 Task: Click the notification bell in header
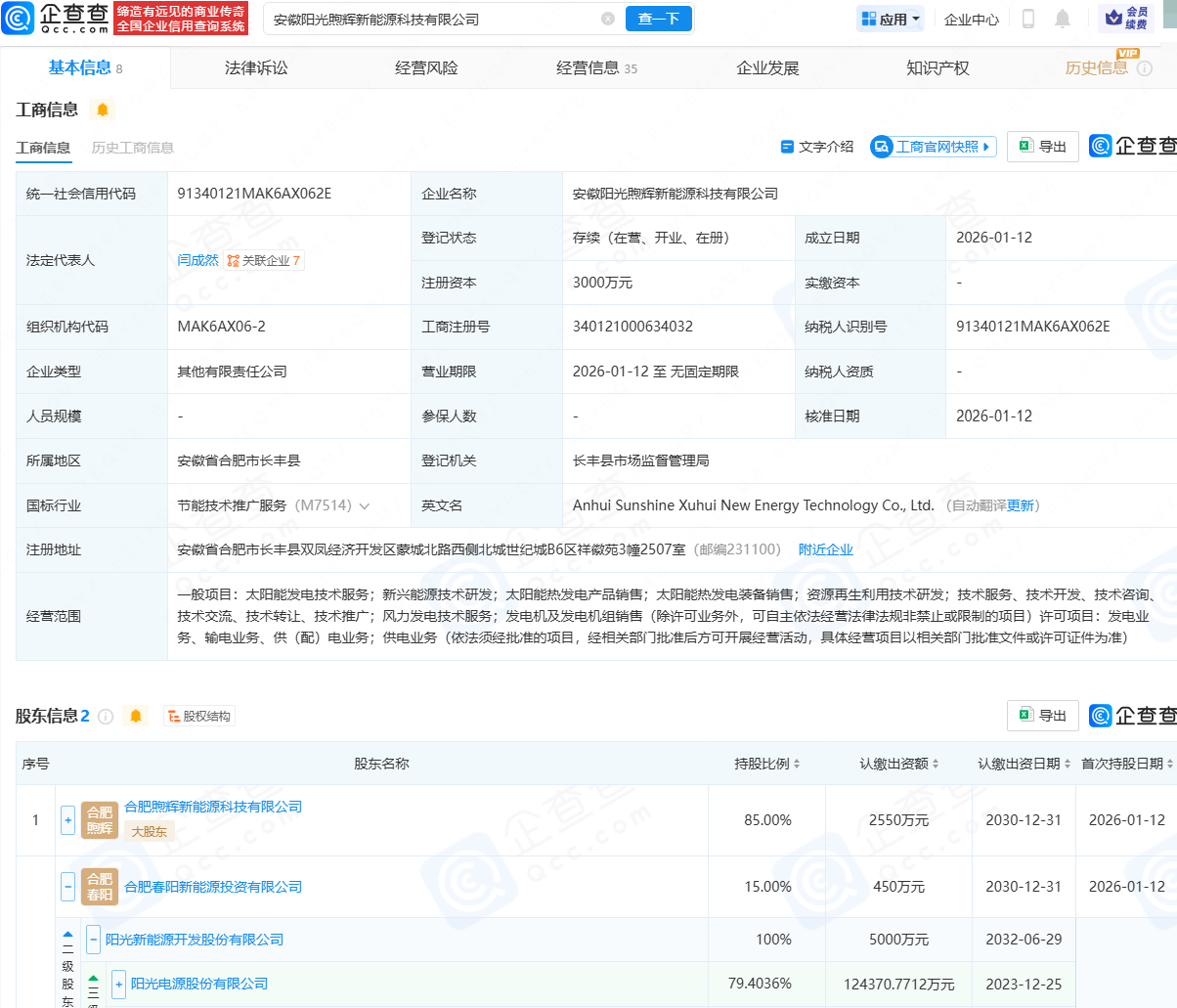[1063, 19]
